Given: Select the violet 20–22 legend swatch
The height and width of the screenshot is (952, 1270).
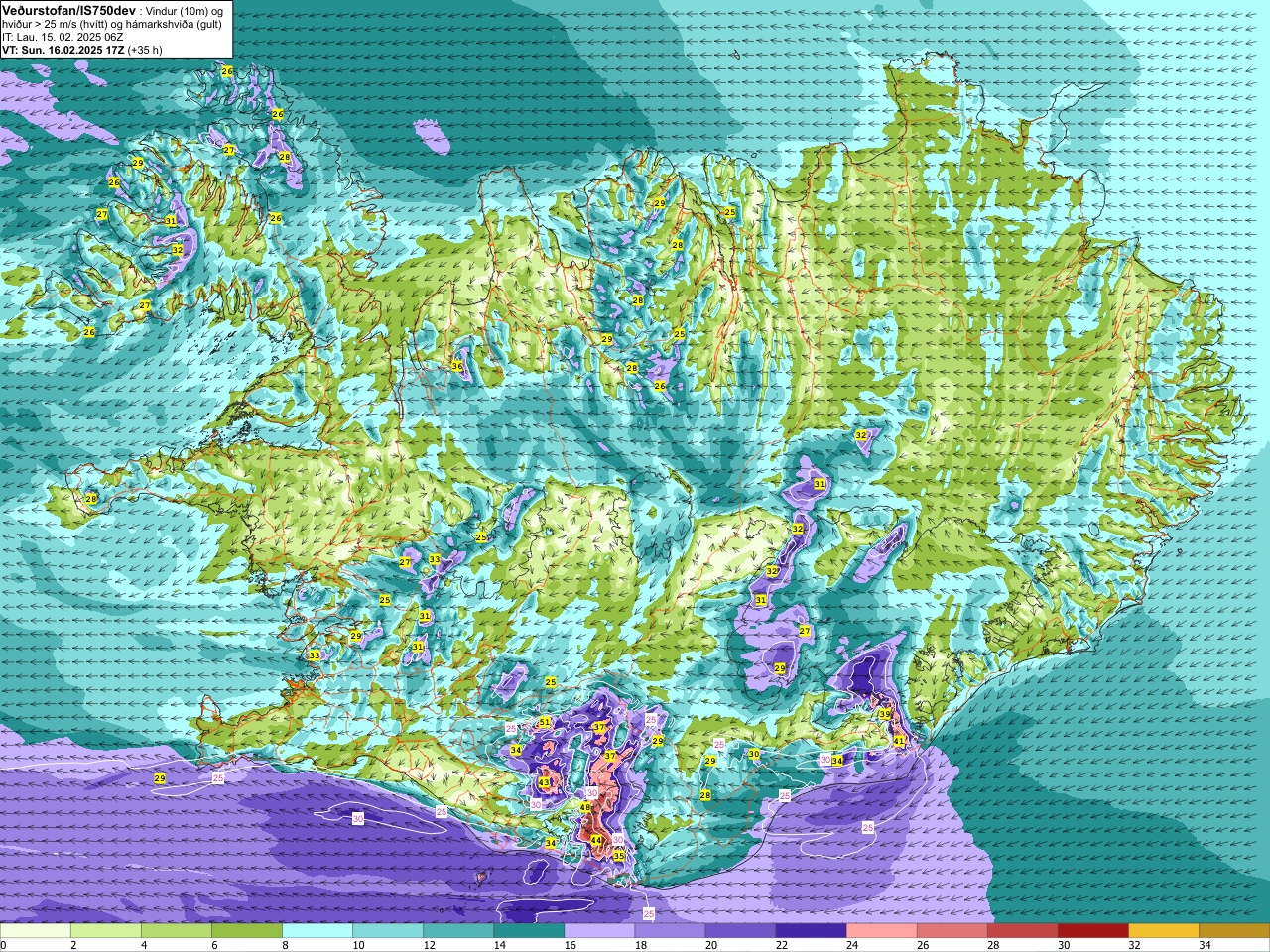Looking at the screenshot, I should [x=740, y=931].
